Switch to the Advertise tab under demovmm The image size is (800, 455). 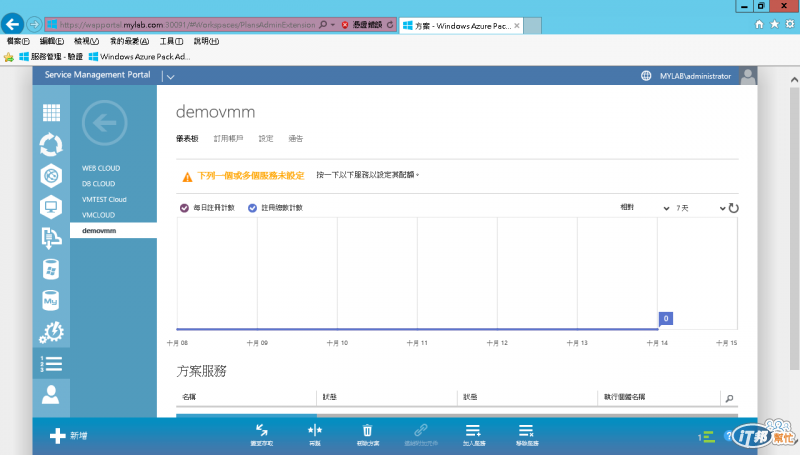(x=296, y=138)
